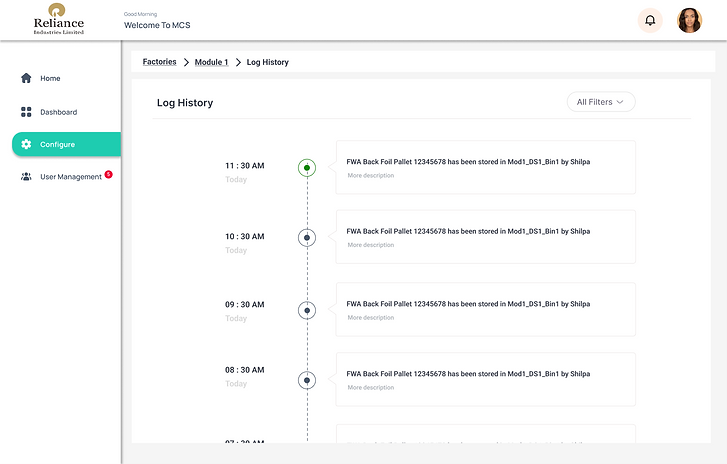Image resolution: width=727 pixels, height=464 pixels.
Task: Click the 10 : 30 AM time label
Action: tap(245, 236)
